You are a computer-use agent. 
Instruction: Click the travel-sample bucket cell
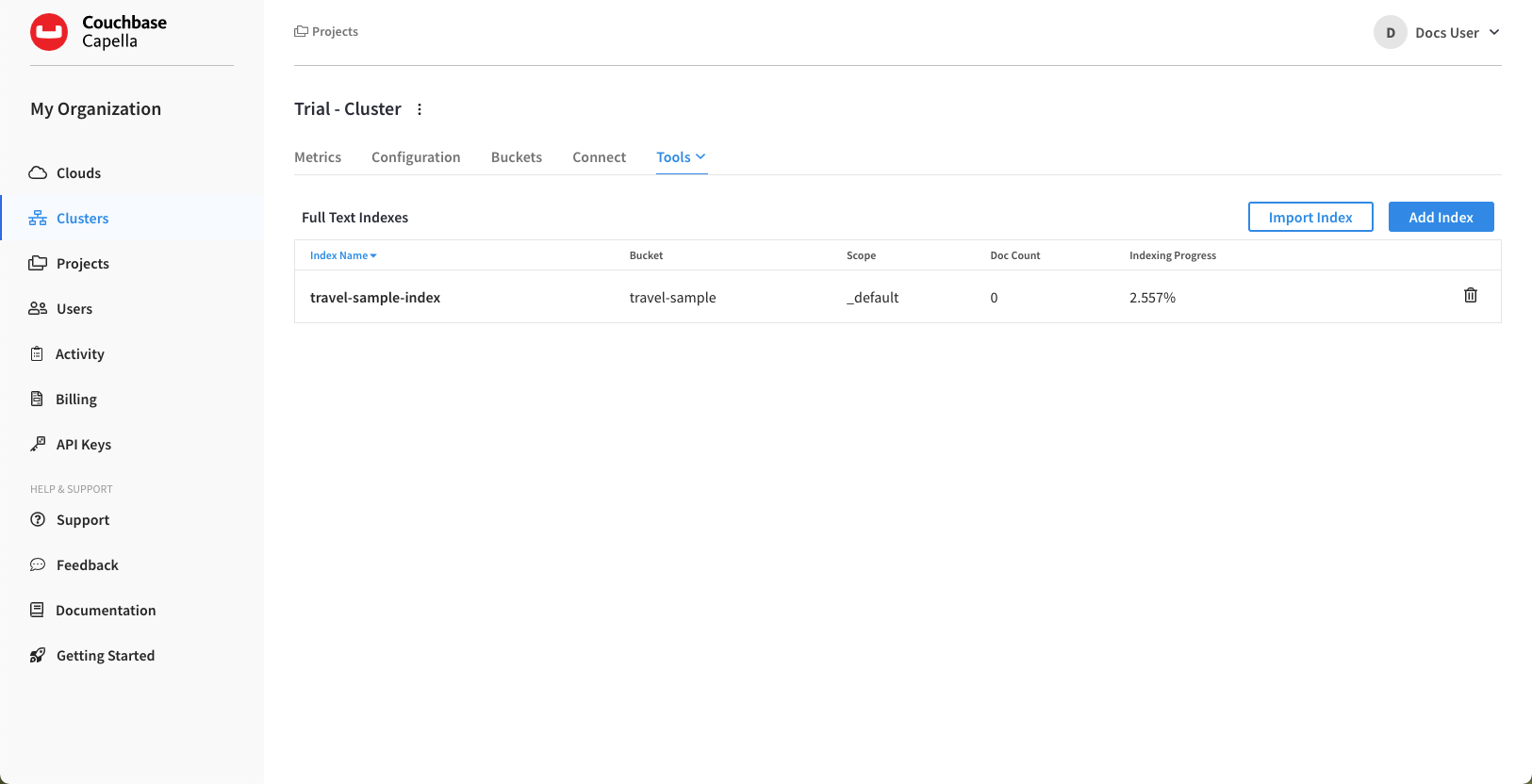(672, 297)
